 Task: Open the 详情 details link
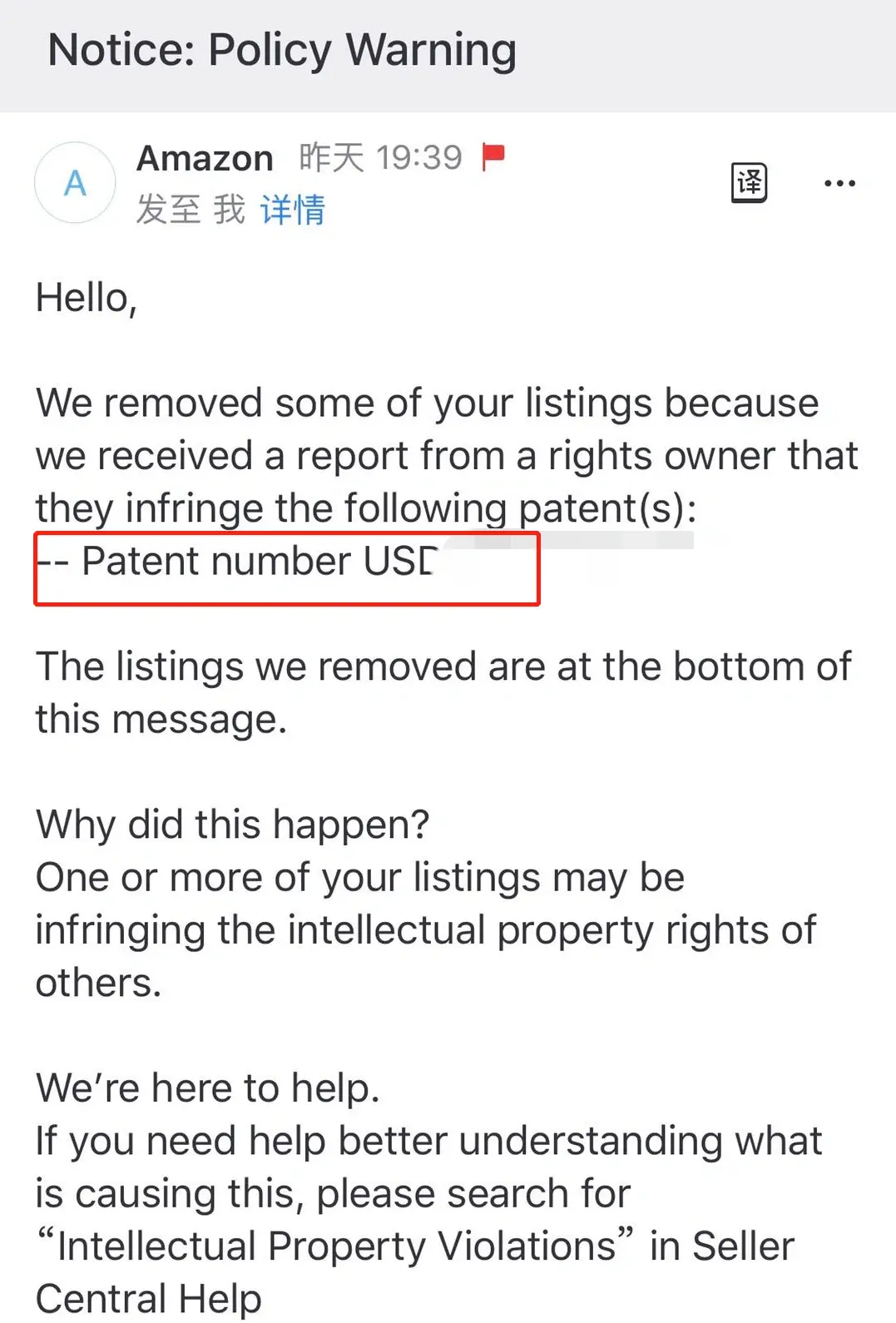point(292,210)
